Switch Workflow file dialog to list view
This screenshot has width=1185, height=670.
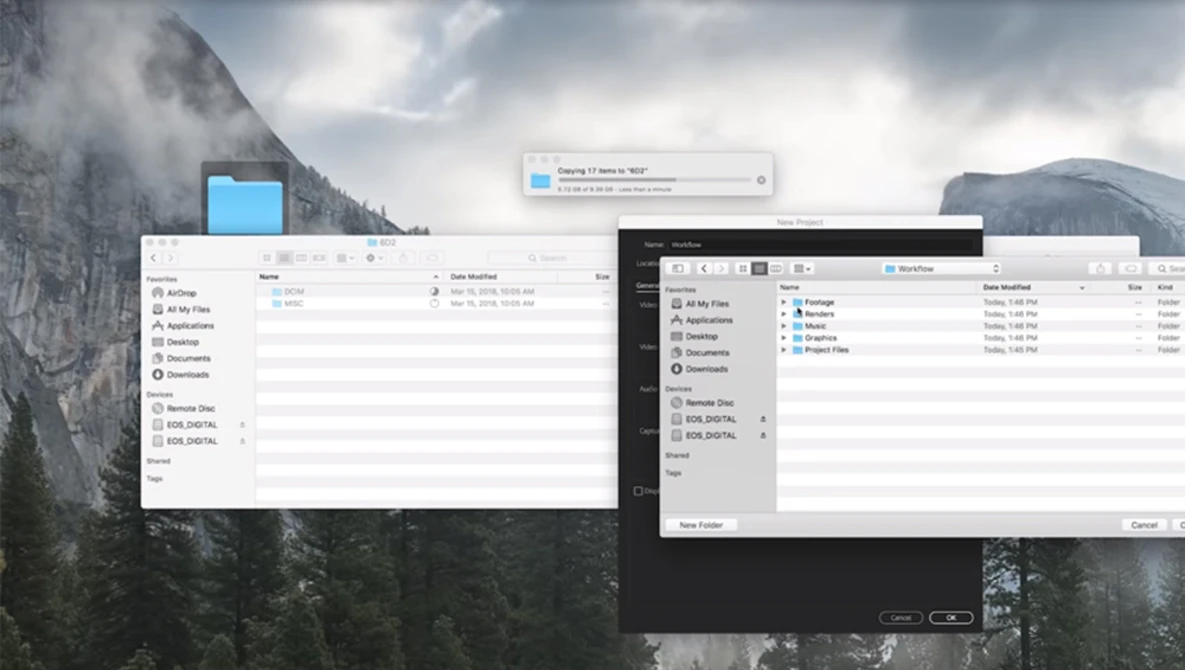coord(760,269)
